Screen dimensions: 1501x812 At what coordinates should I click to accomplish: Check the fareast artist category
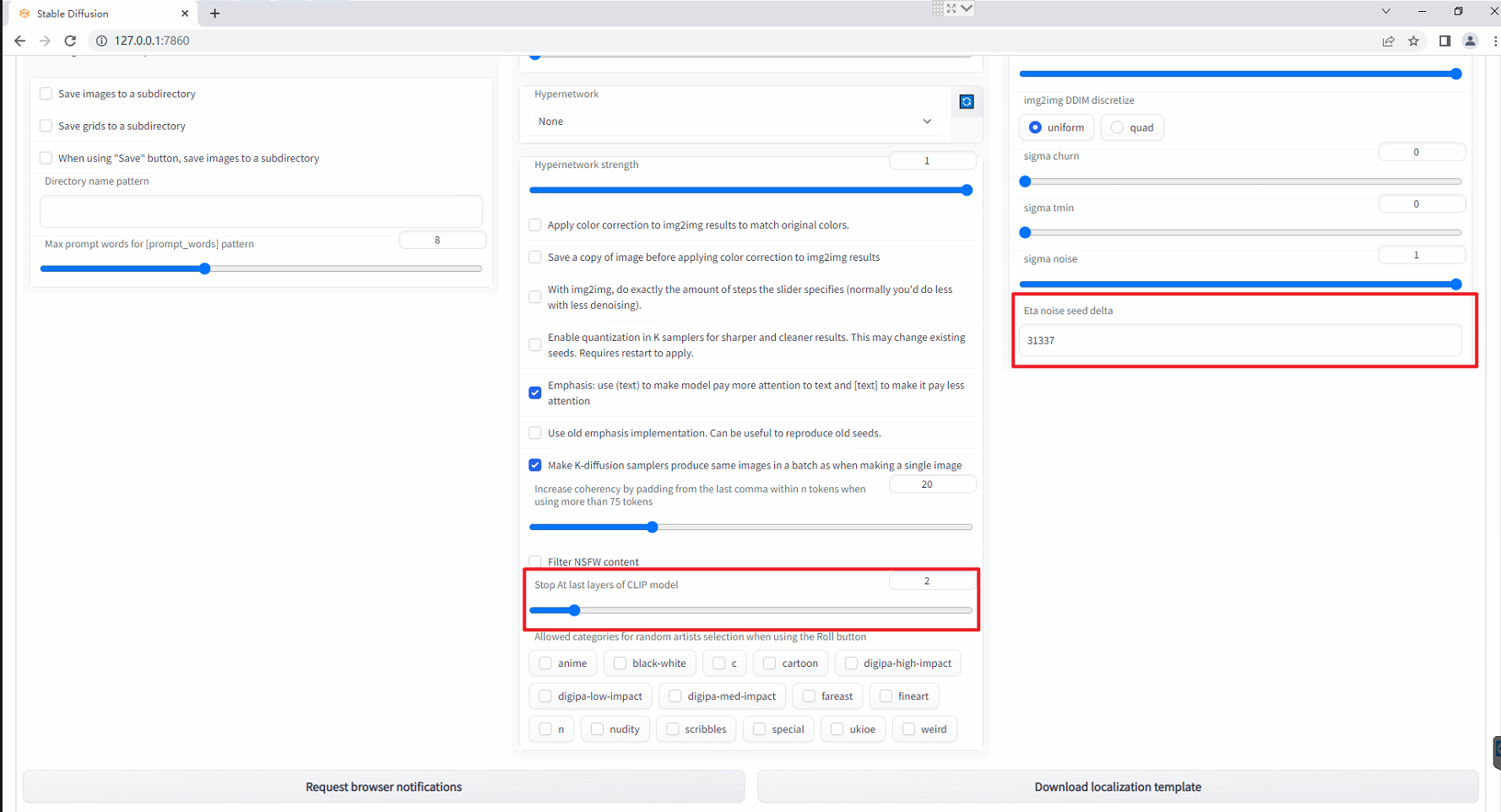tap(827, 696)
